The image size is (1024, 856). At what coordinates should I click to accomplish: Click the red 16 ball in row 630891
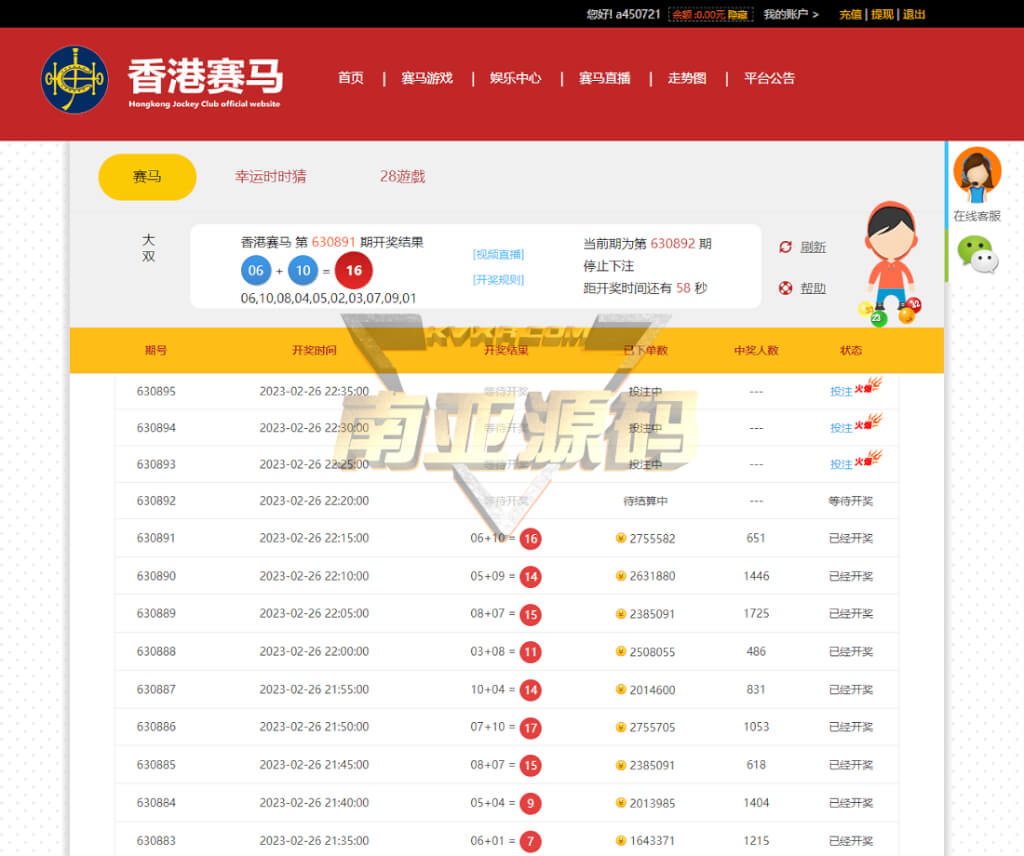click(530, 539)
